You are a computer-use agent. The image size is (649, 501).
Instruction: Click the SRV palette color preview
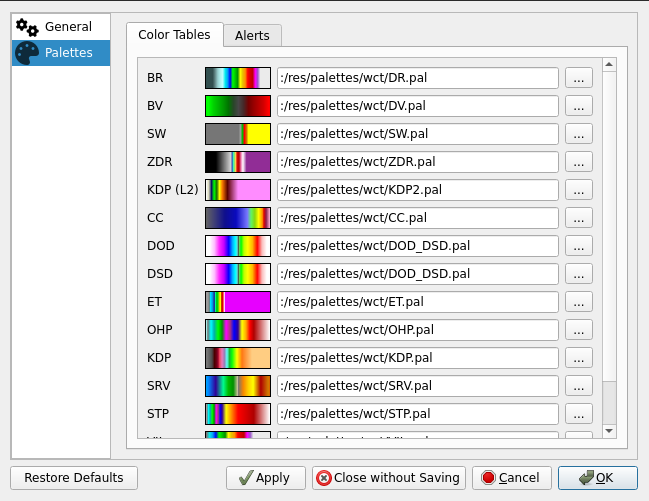click(238, 386)
